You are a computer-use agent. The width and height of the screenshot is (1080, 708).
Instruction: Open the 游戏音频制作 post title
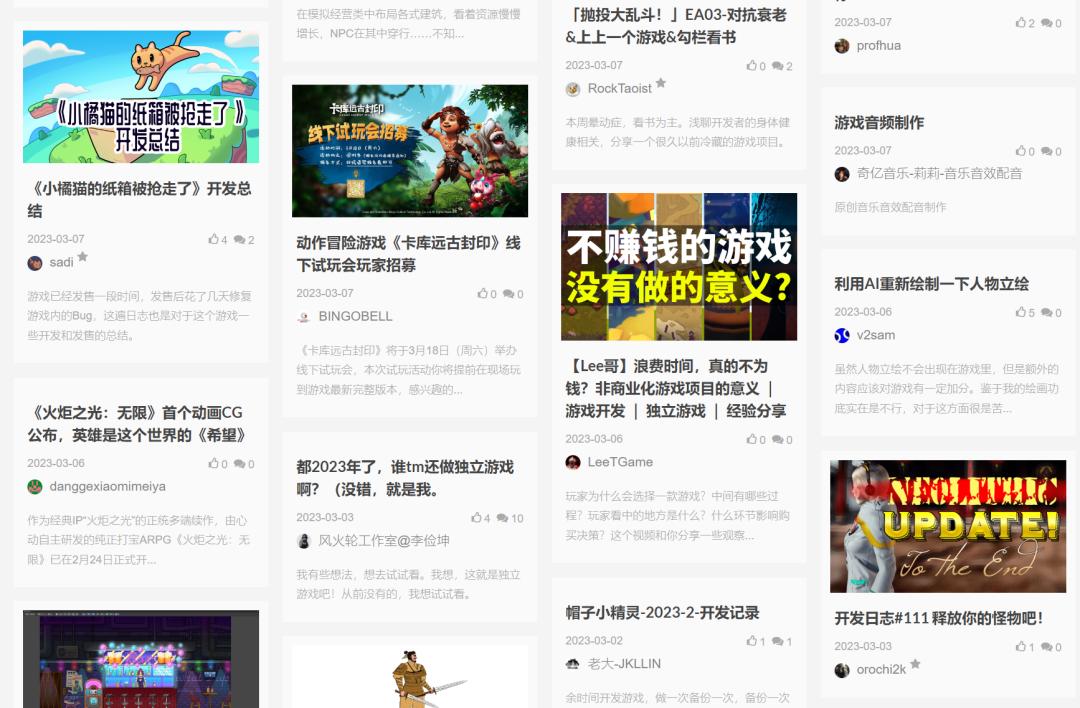pos(879,123)
